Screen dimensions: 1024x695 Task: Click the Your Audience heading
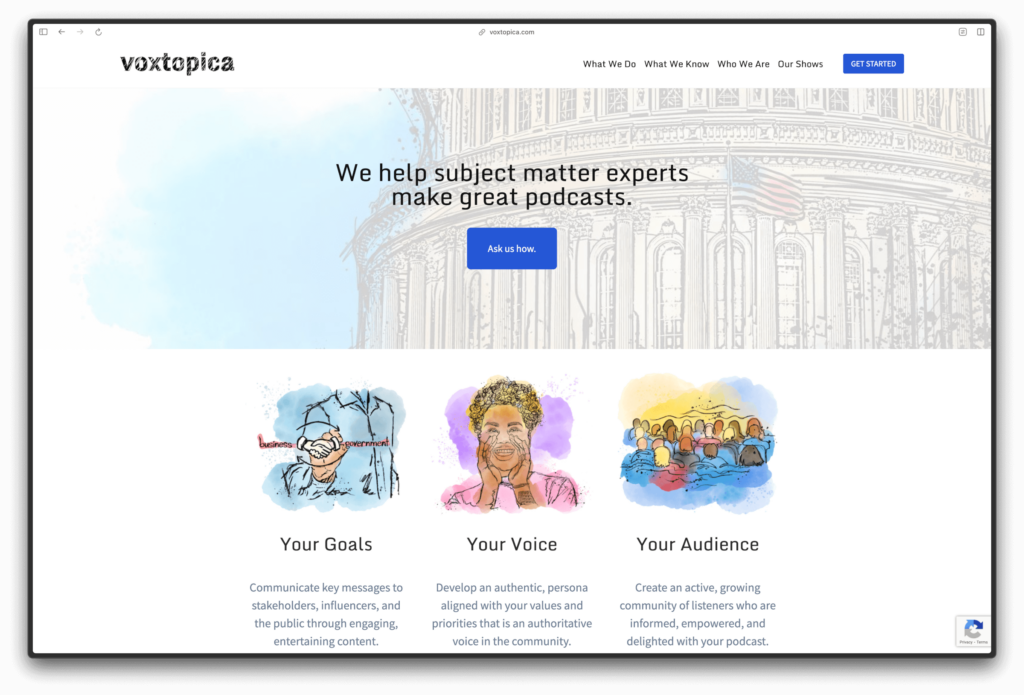(697, 544)
